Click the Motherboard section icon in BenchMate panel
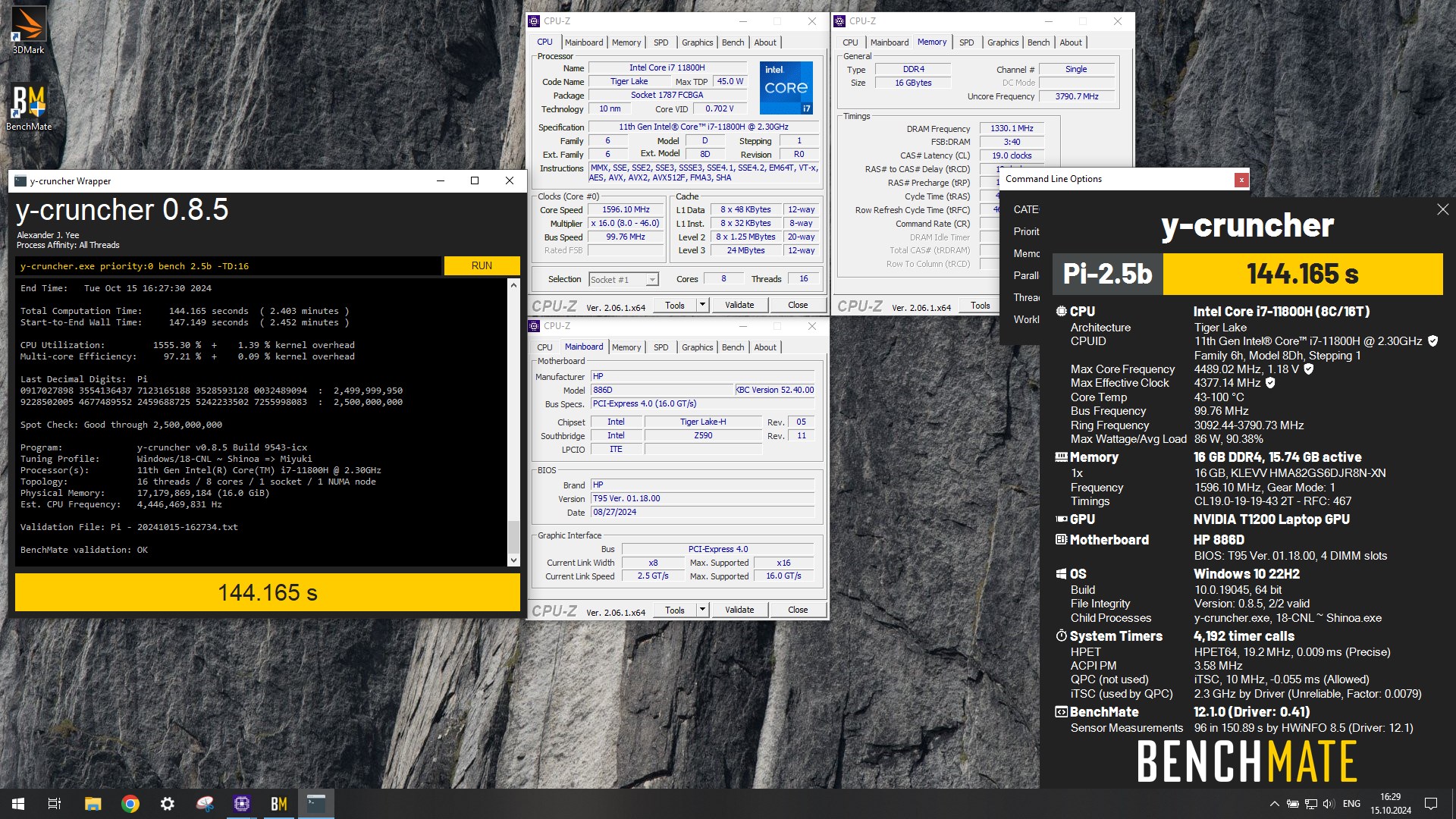The width and height of the screenshot is (1456, 819). click(x=1062, y=540)
